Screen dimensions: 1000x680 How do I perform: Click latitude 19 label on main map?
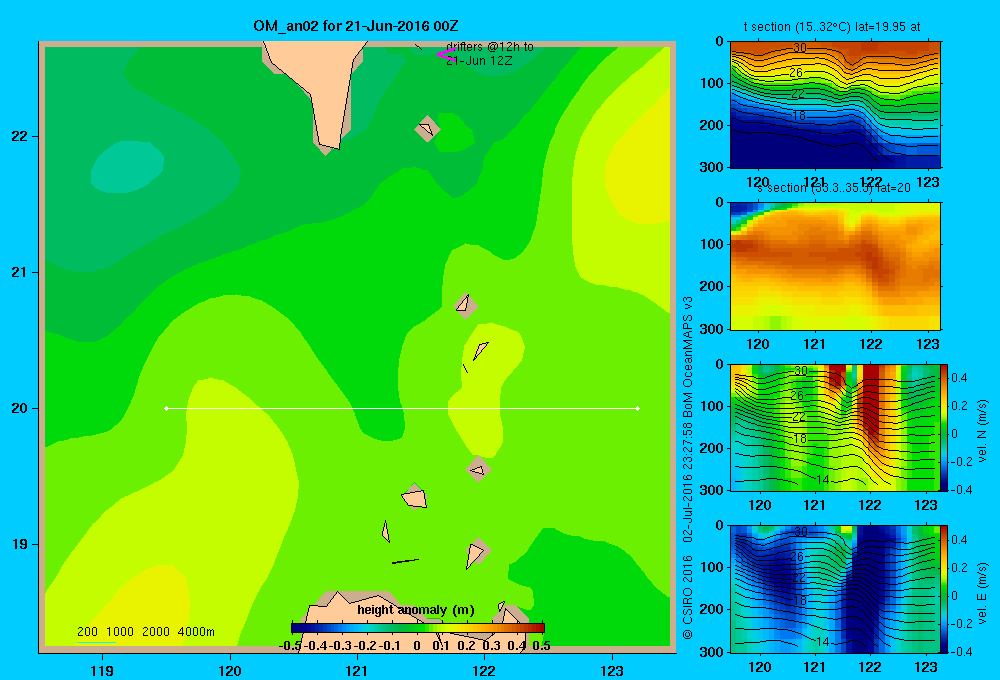tap(20, 544)
